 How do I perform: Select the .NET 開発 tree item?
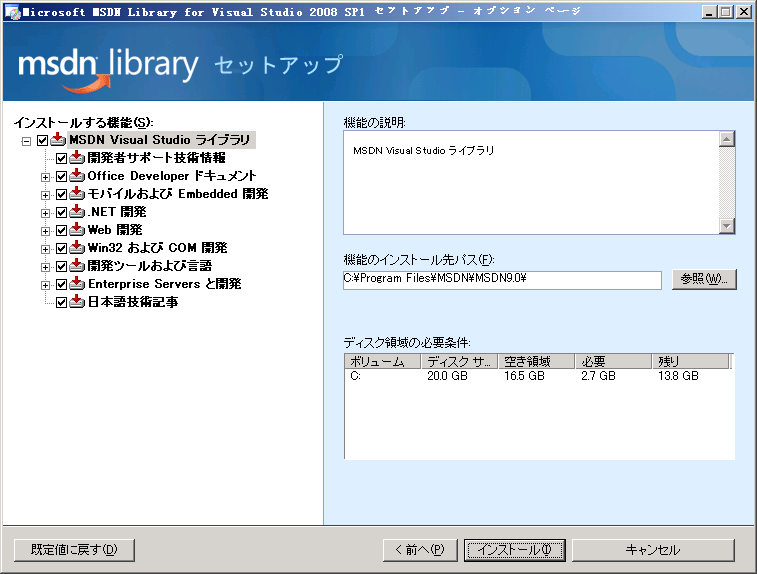(117, 212)
